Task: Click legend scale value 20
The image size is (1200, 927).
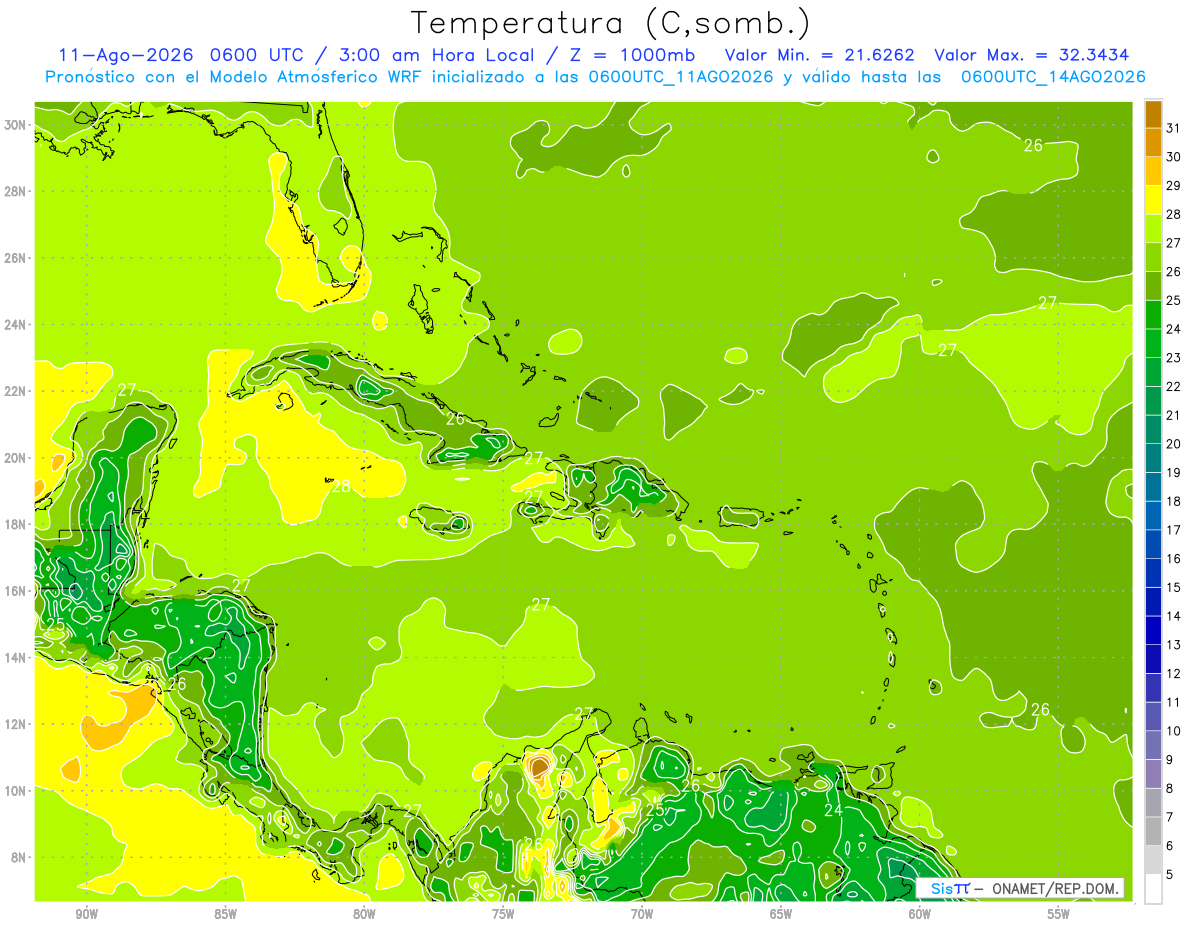Action: click(1173, 444)
